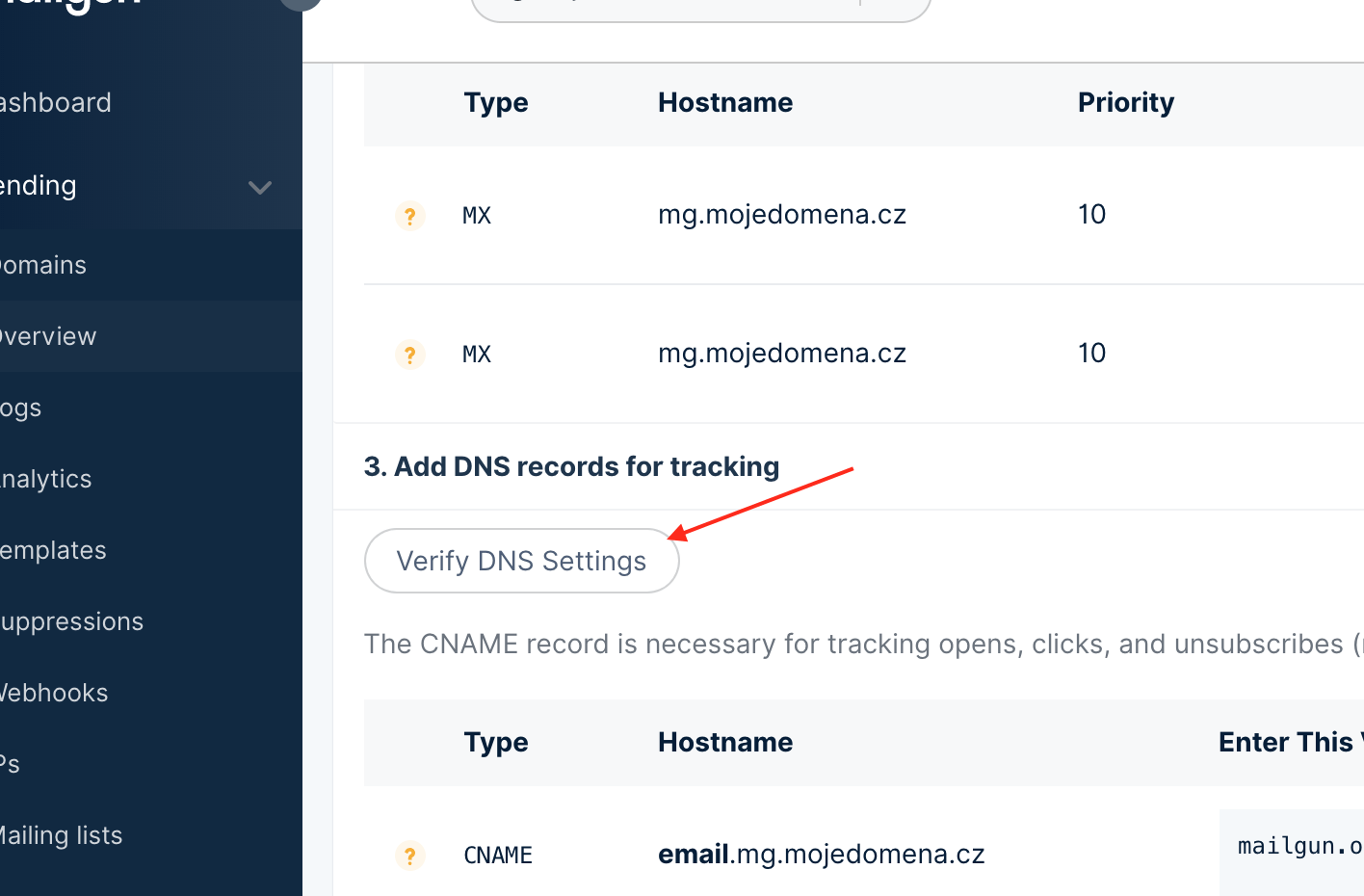The image size is (1364, 896).
Task: Click the CNAME value box starting with mailgun
Action: click(1296, 848)
